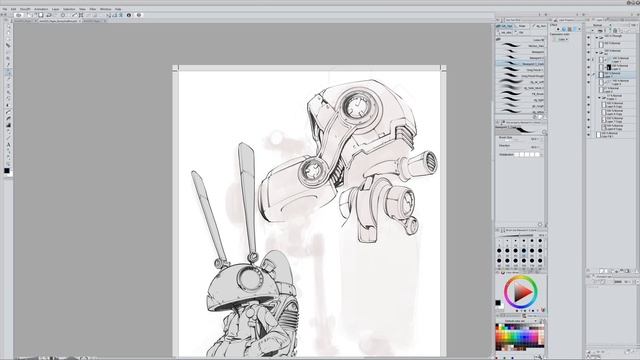Click the black foreground color box beside color wheel

[498, 303]
